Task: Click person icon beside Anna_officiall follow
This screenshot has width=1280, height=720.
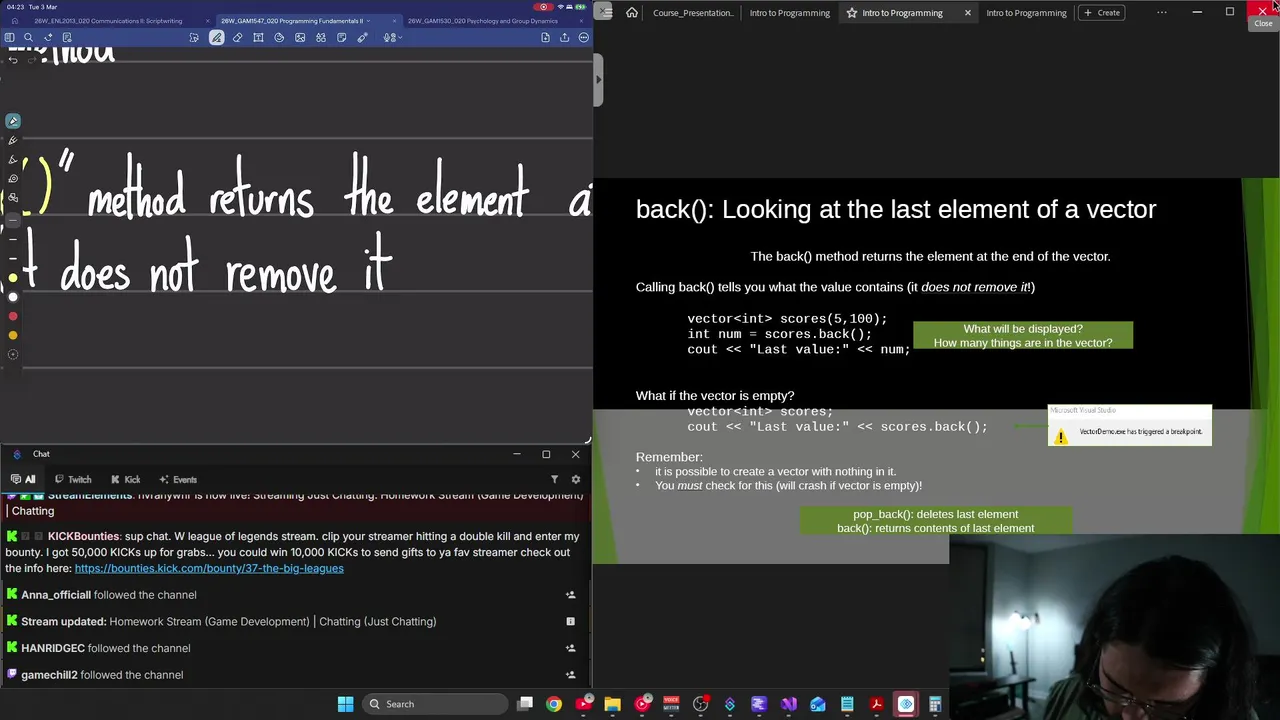Action: point(570,595)
